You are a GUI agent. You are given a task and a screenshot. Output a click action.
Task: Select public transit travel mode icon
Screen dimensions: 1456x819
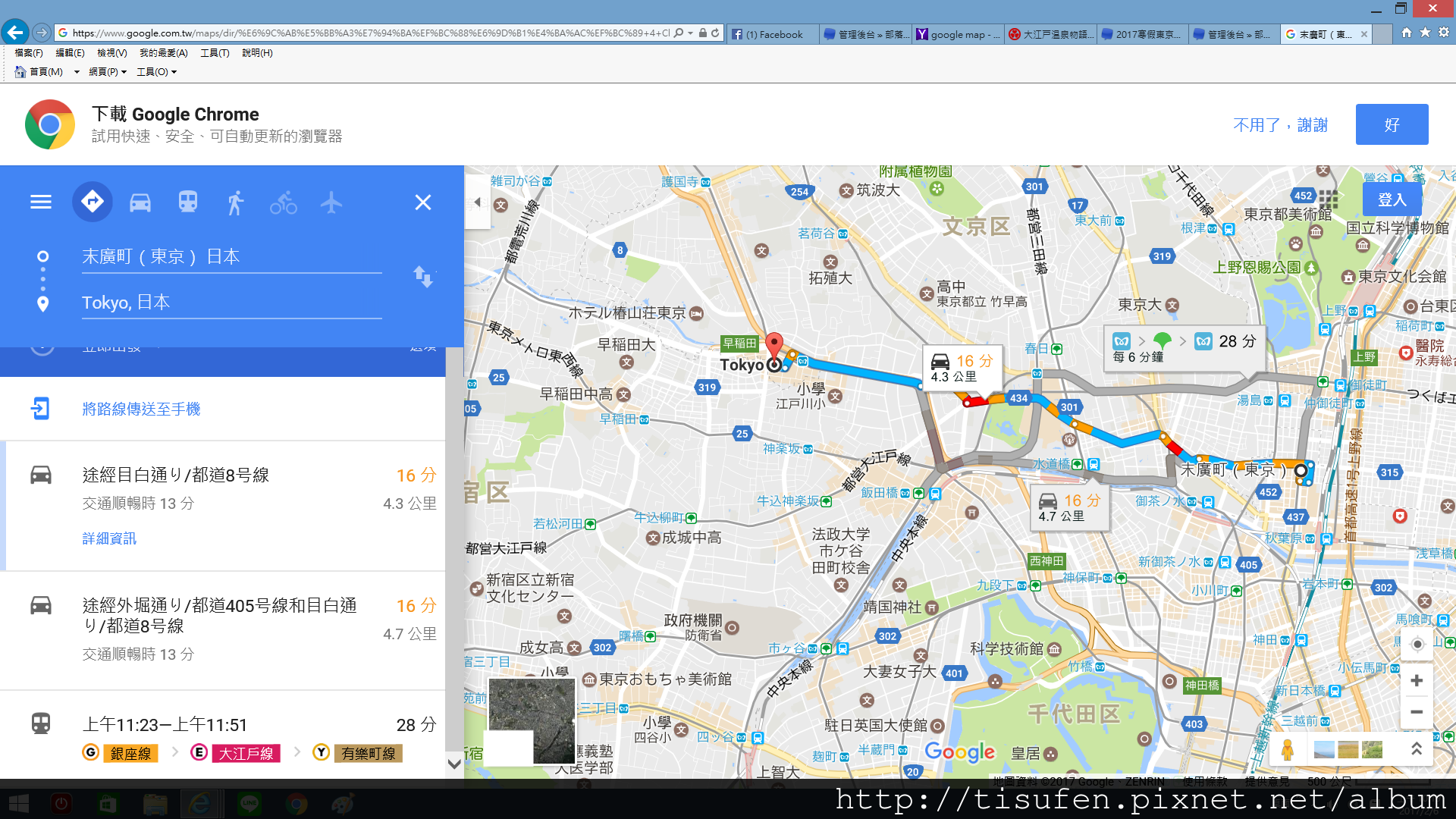point(188,202)
